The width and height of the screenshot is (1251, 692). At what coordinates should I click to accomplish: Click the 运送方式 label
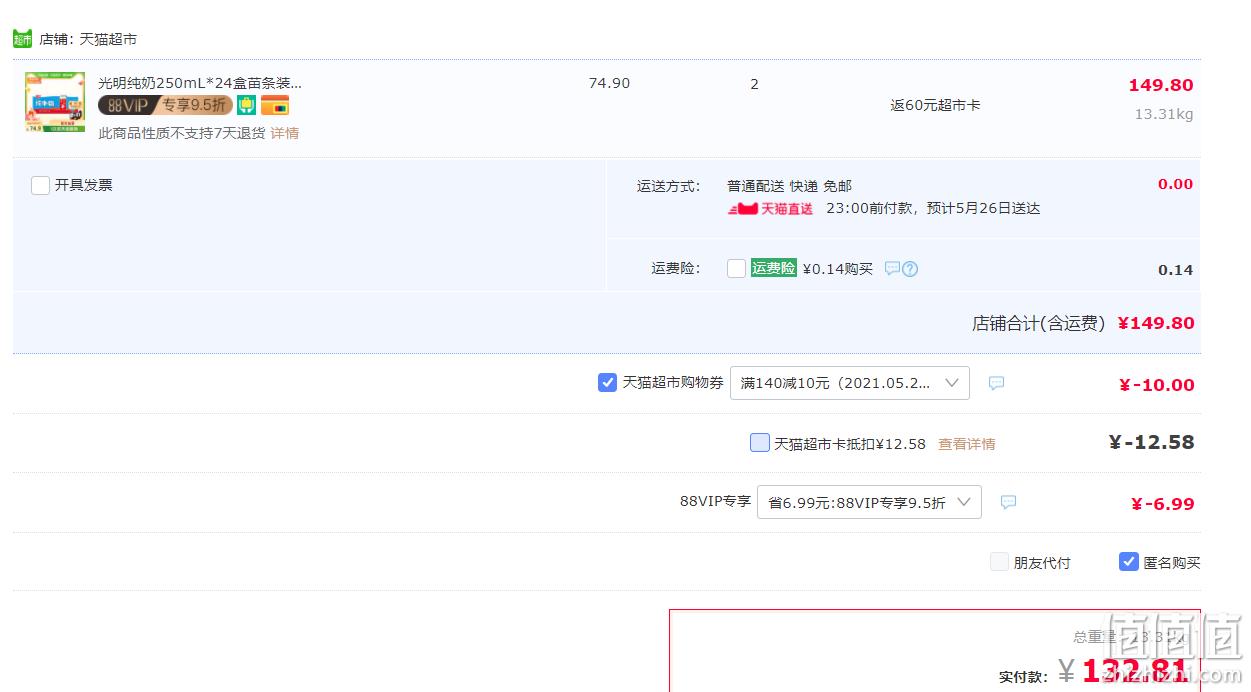click(669, 186)
